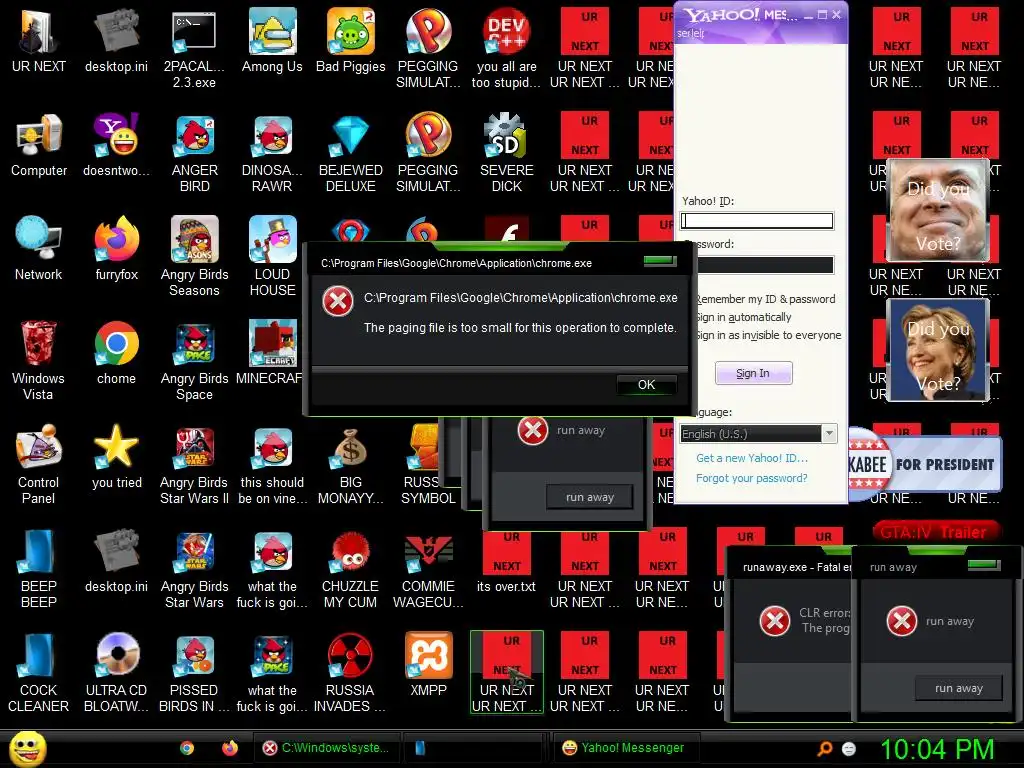
Task: Open the ANGER BIRD desktop icon
Action: 194,153
